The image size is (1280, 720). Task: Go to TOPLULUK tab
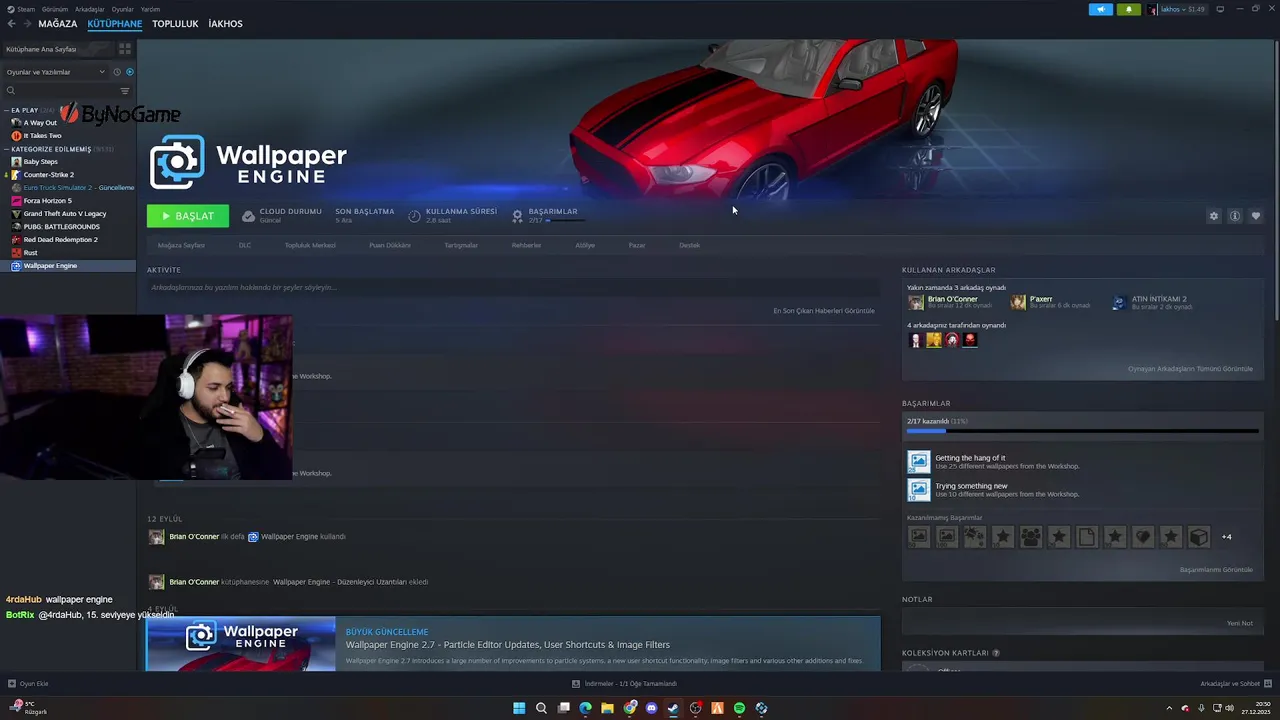[x=175, y=23]
